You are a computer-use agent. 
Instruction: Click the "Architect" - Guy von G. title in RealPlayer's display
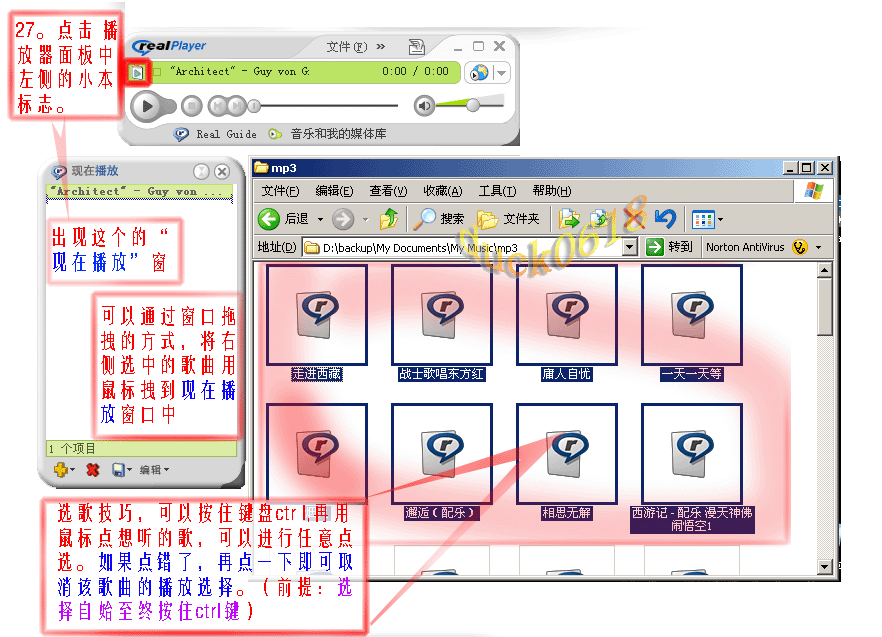[240, 71]
